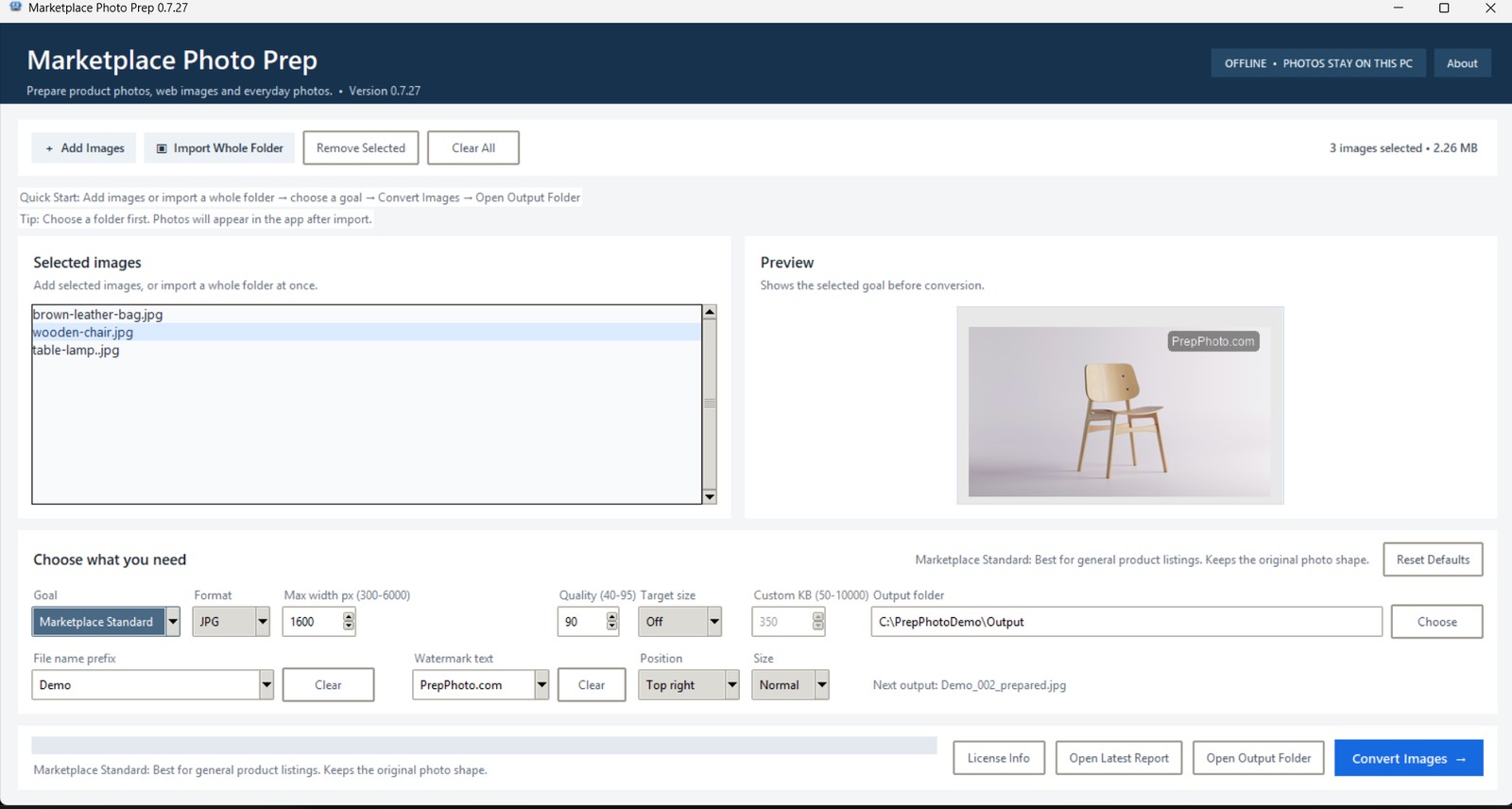
Task: Click the conversion progress bar
Action: (484, 746)
